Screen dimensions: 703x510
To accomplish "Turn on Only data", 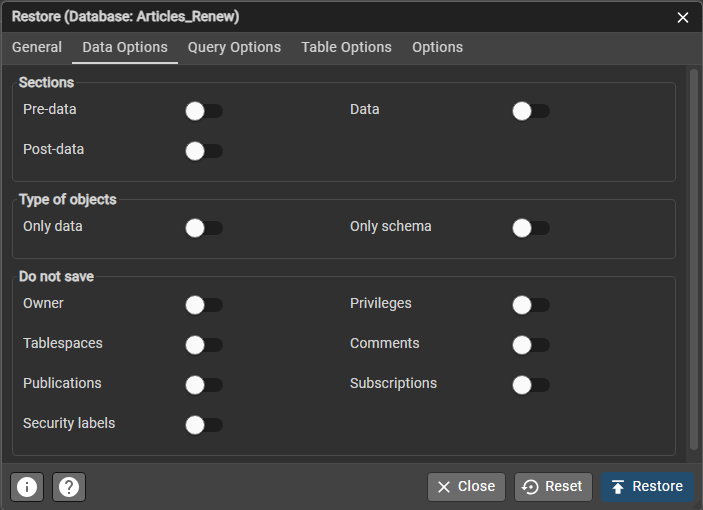I will pos(204,228).
